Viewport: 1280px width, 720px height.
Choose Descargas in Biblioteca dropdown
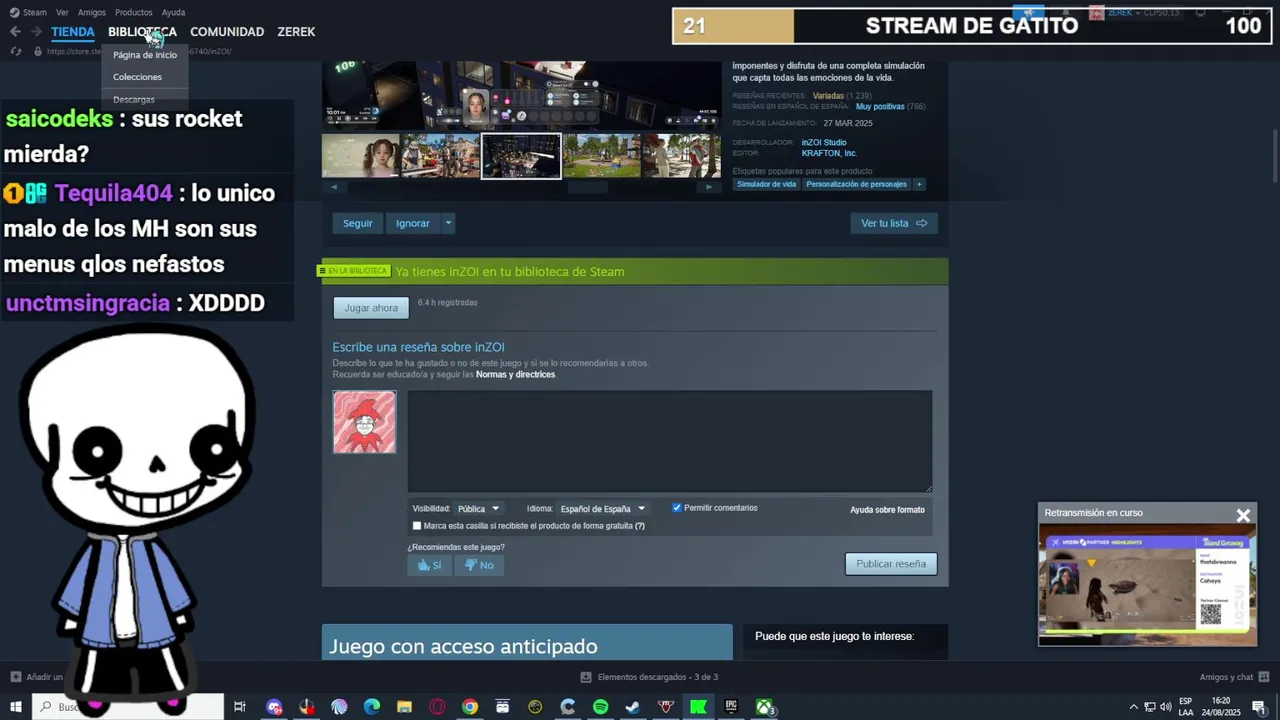point(134,99)
